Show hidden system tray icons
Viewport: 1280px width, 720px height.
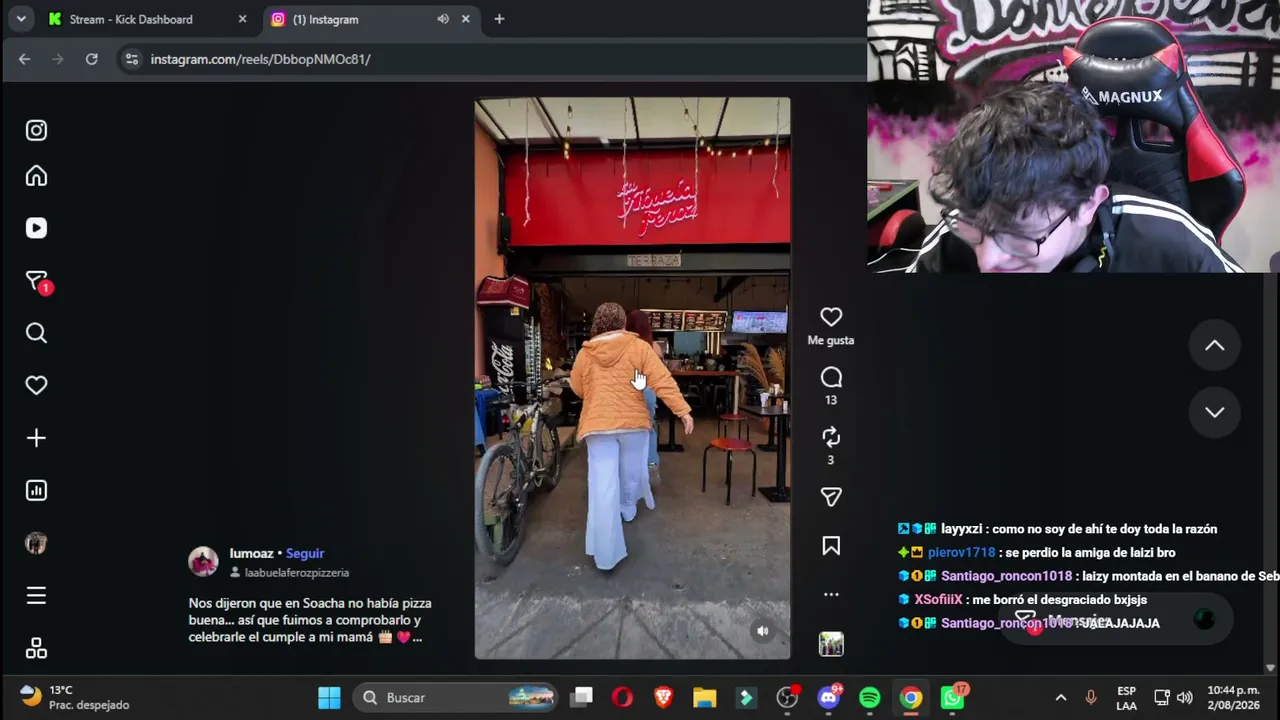1061,698
